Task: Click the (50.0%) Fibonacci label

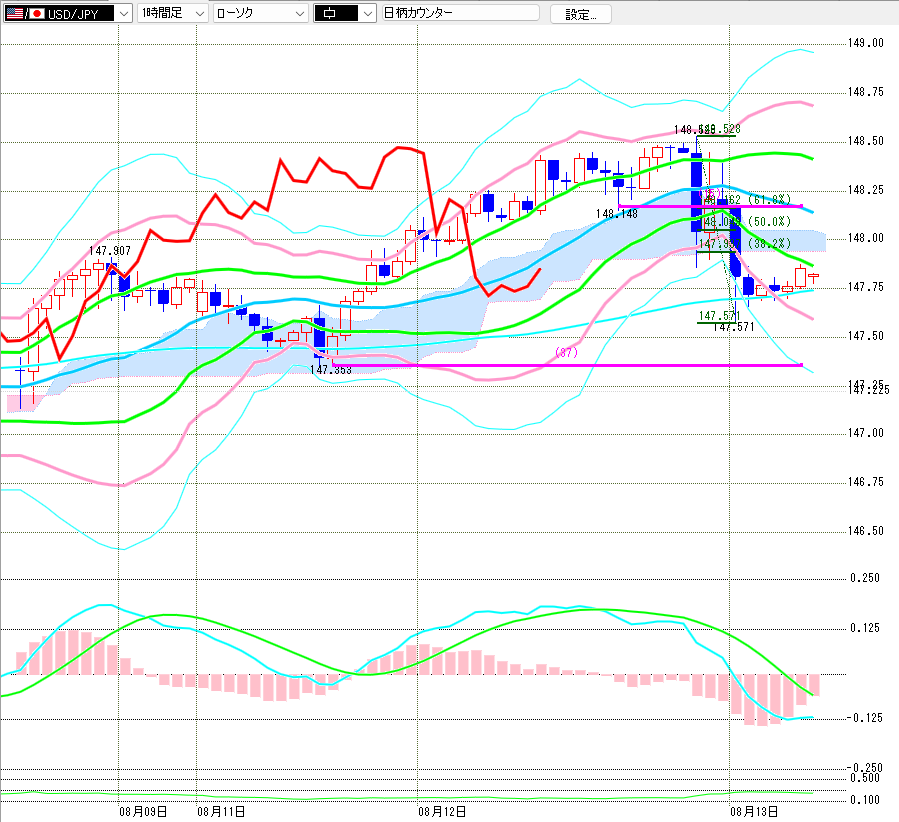Action: 769,221
